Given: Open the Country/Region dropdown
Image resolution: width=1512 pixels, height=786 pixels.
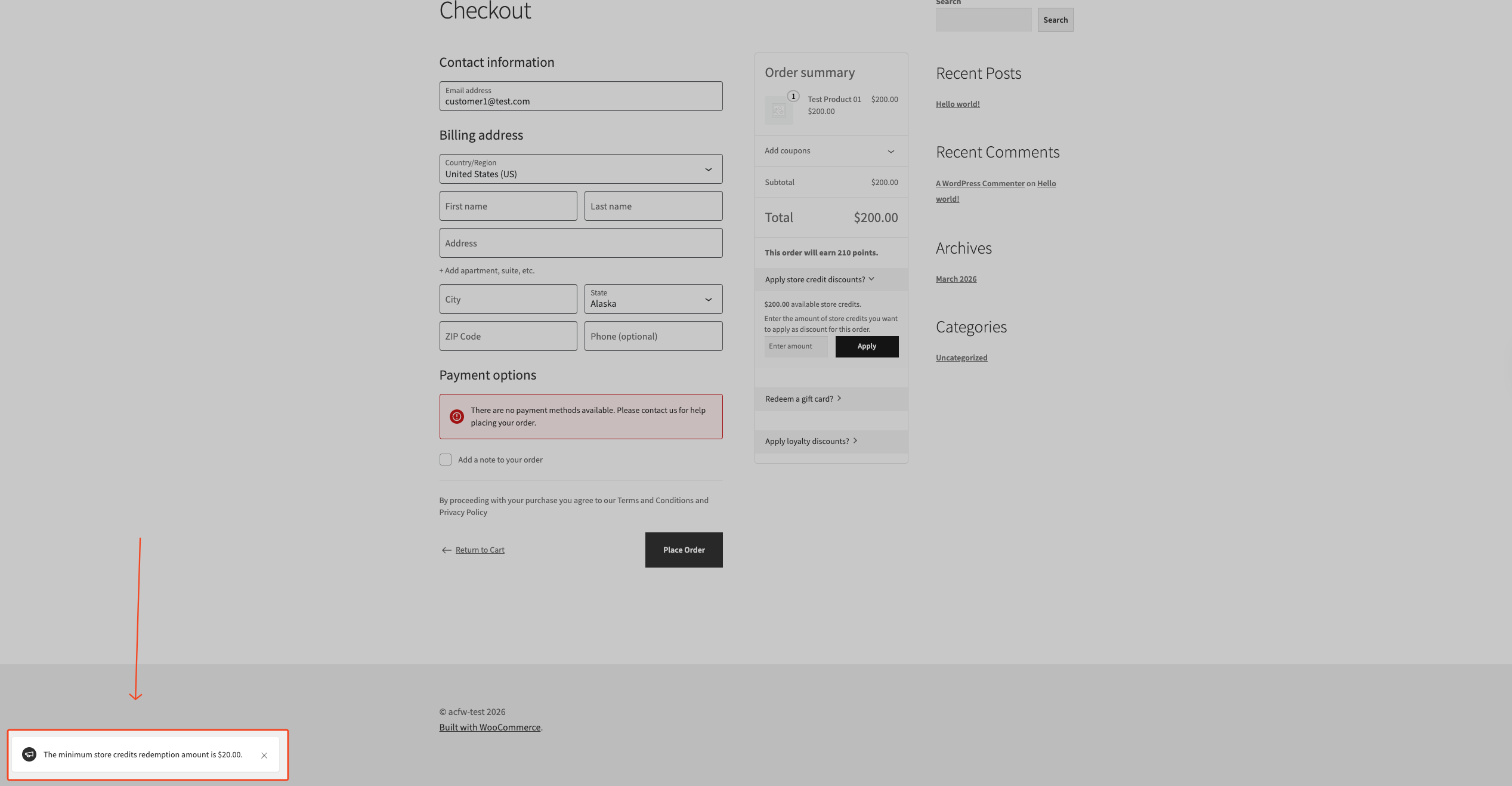Looking at the screenshot, I should [580, 169].
